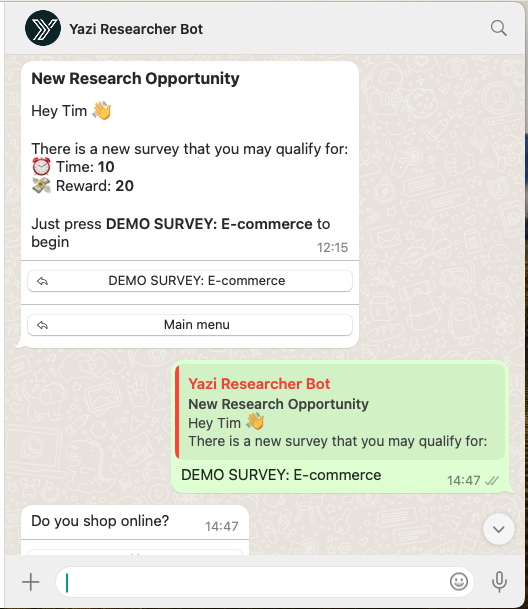Click the quoted Yazi Researcher Bot message
The width and height of the screenshot is (528, 609).
340,412
